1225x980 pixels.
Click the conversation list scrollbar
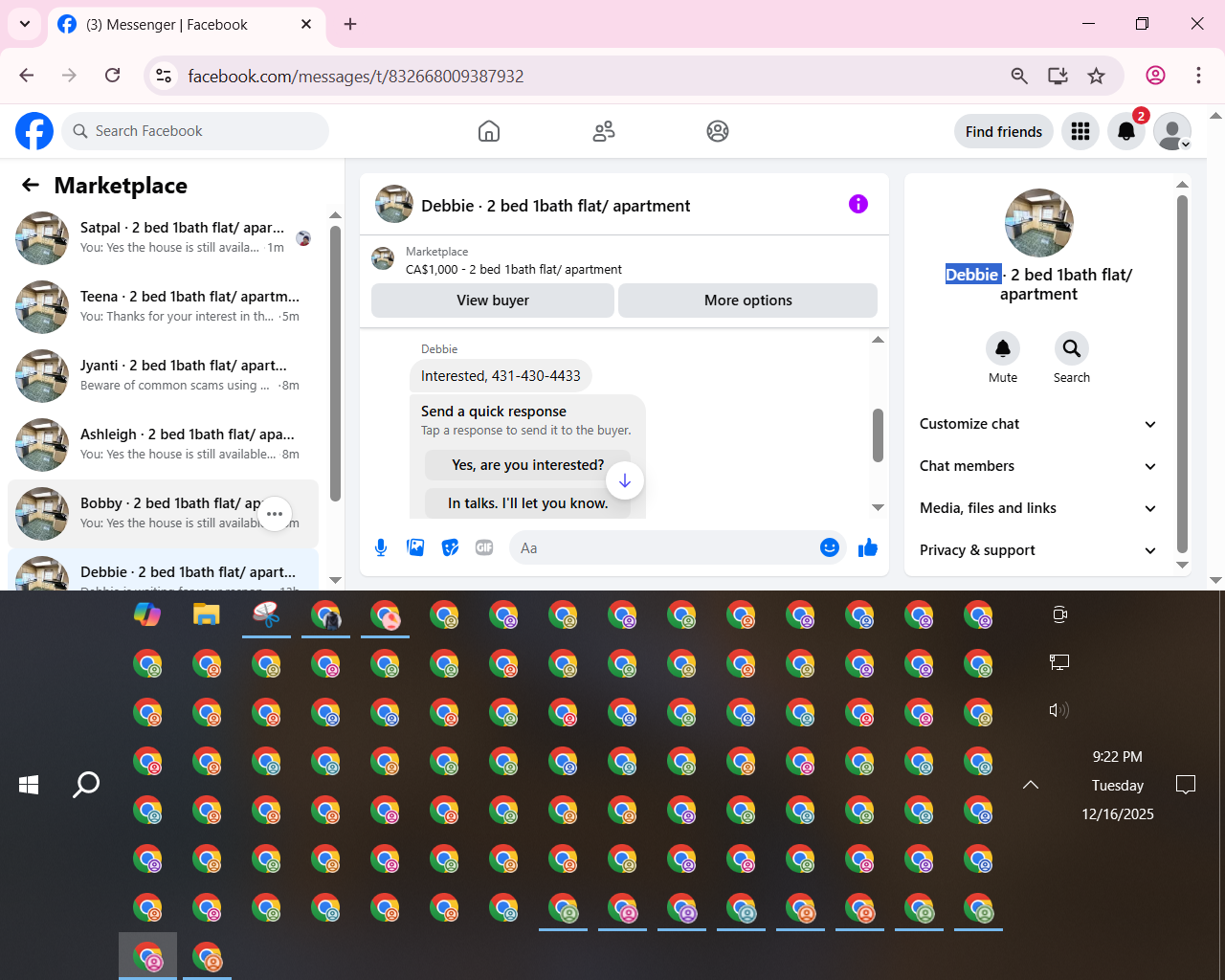335,364
